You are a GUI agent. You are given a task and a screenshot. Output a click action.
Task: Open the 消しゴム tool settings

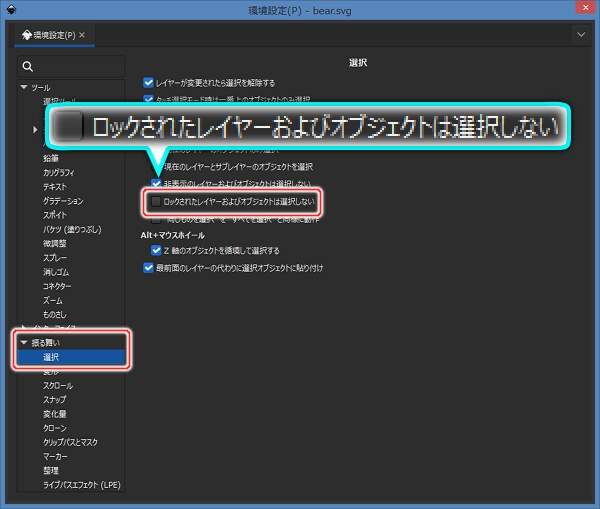pyautogui.click(x=56, y=272)
